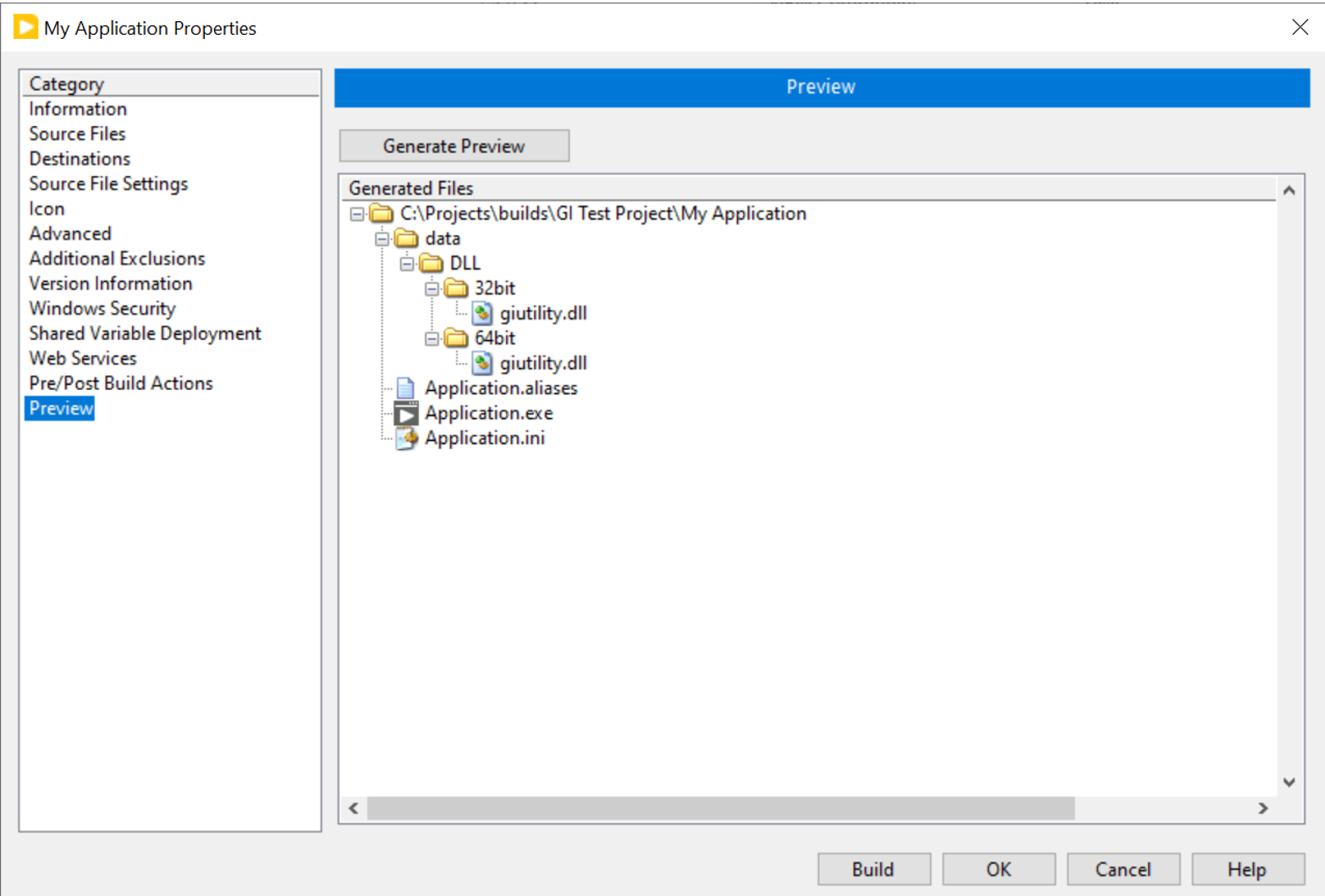This screenshot has height=896, width=1325.
Task: Collapse the 32bit folder node
Action: tap(432, 289)
